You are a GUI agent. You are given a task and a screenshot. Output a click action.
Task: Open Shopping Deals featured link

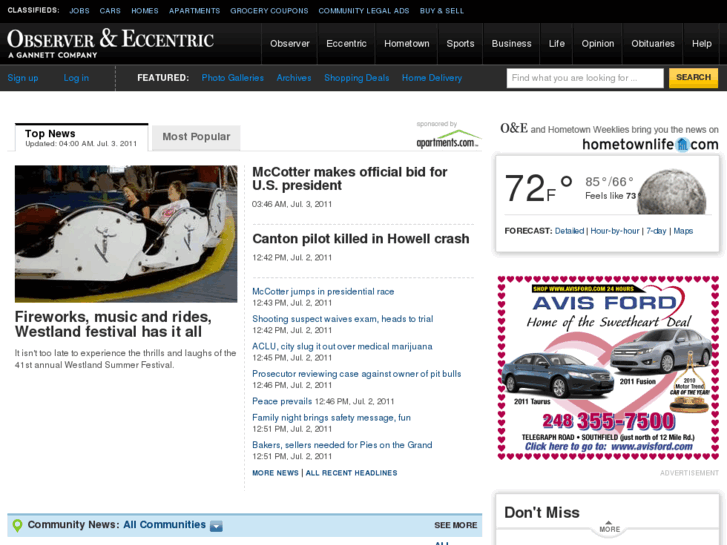coord(357,78)
